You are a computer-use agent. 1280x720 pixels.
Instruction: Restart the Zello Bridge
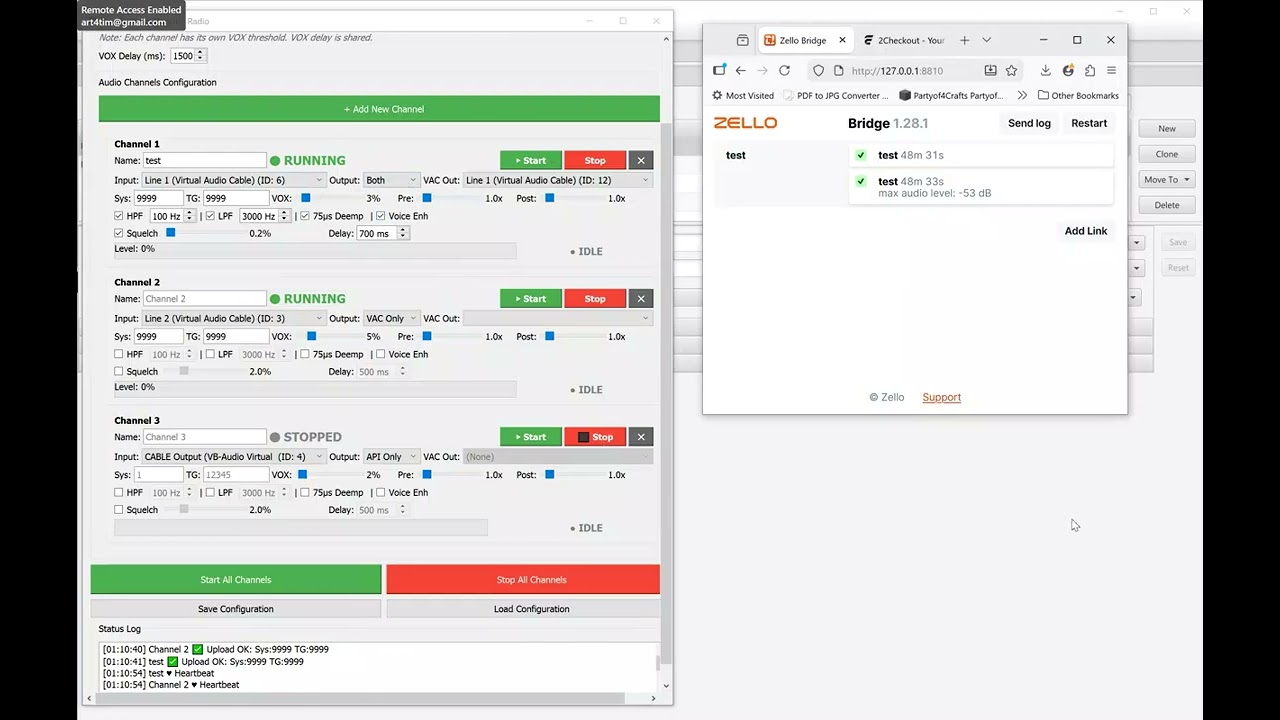point(1089,123)
